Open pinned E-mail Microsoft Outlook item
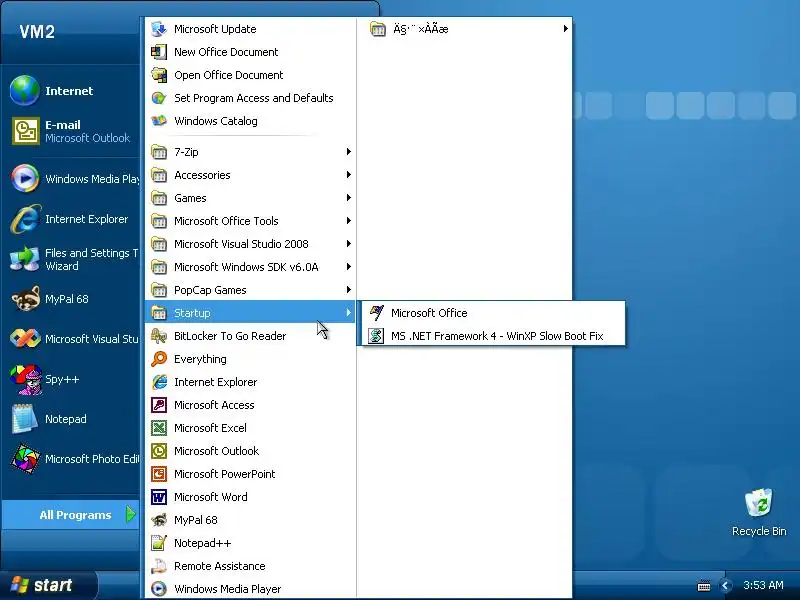 coord(70,131)
